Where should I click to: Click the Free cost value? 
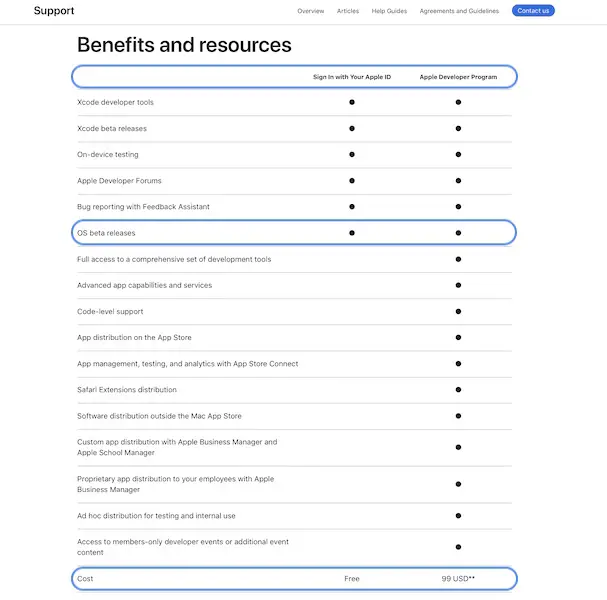tap(352, 579)
